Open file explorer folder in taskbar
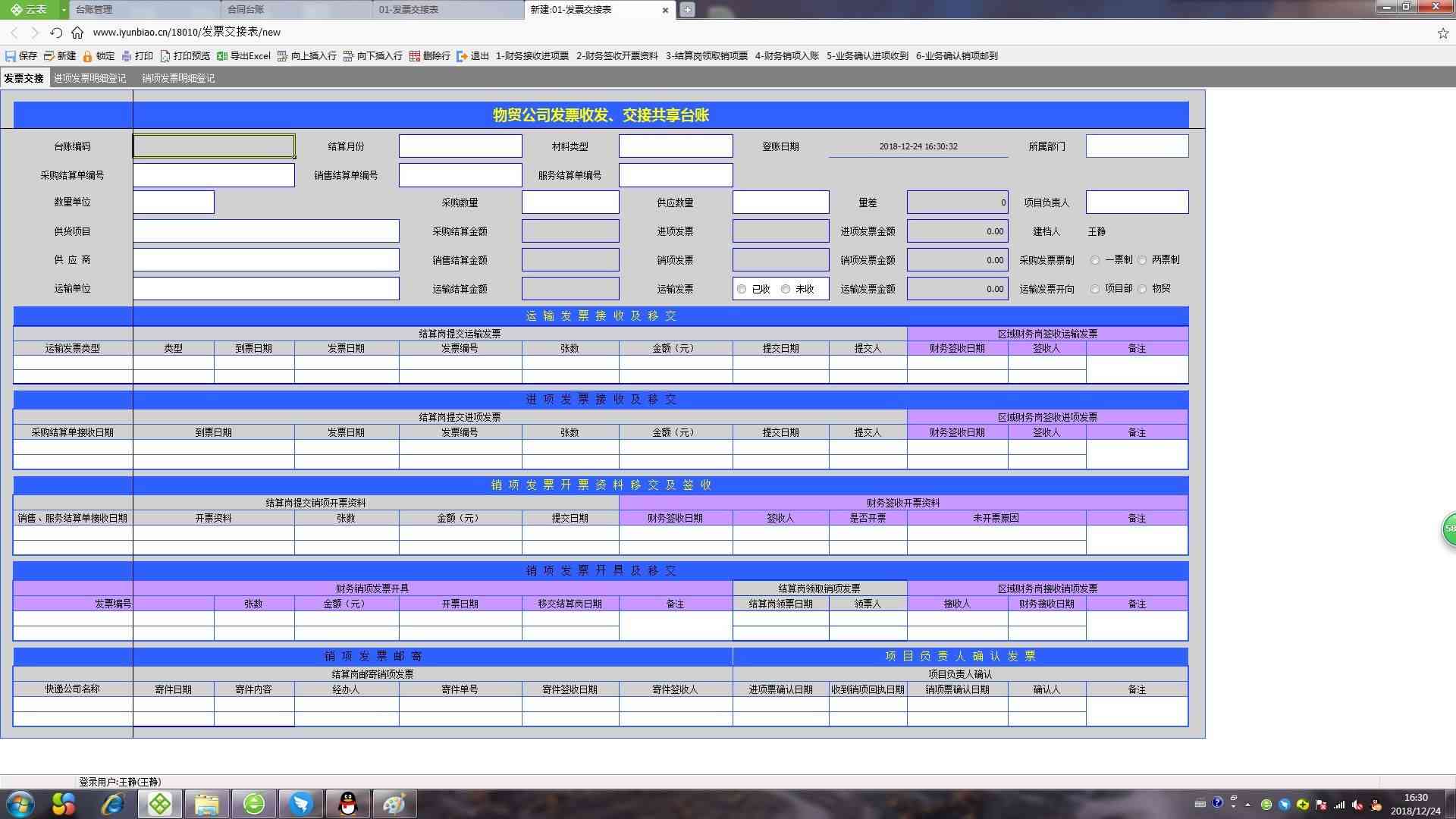This screenshot has height=819, width=1456. coord(207,804)
